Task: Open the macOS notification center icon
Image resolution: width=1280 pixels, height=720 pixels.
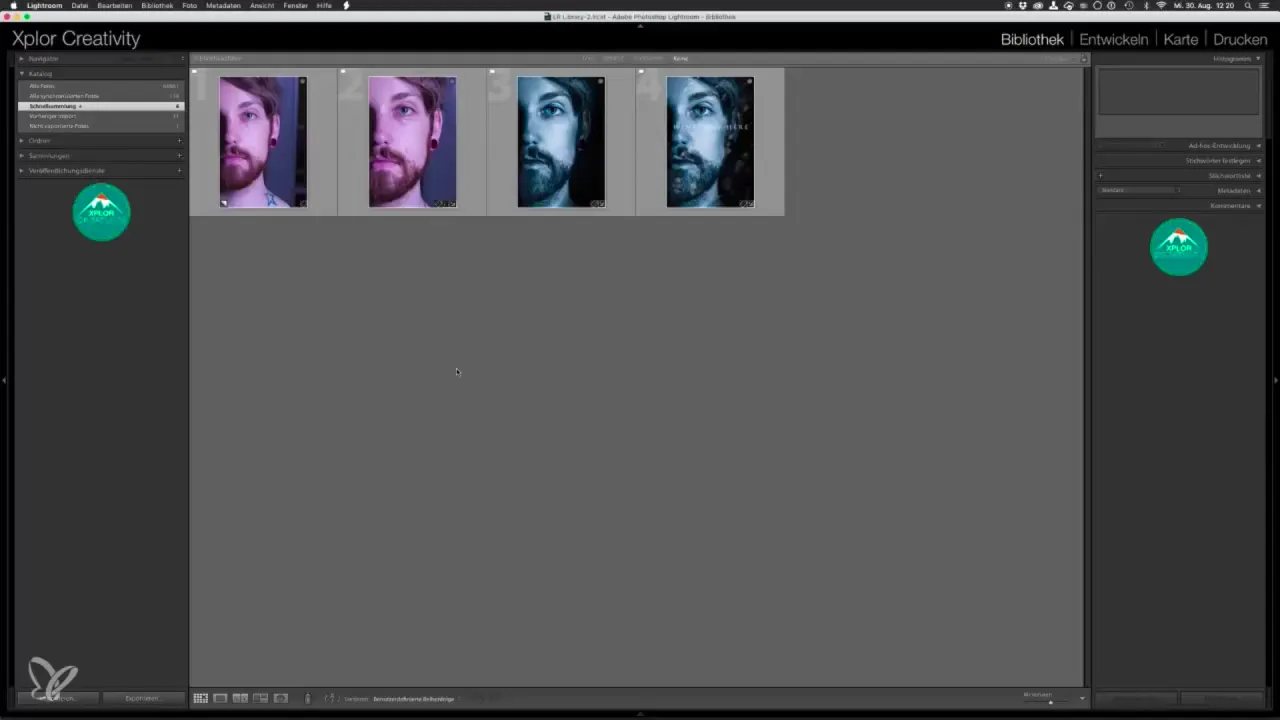Action: point(1266,5)
